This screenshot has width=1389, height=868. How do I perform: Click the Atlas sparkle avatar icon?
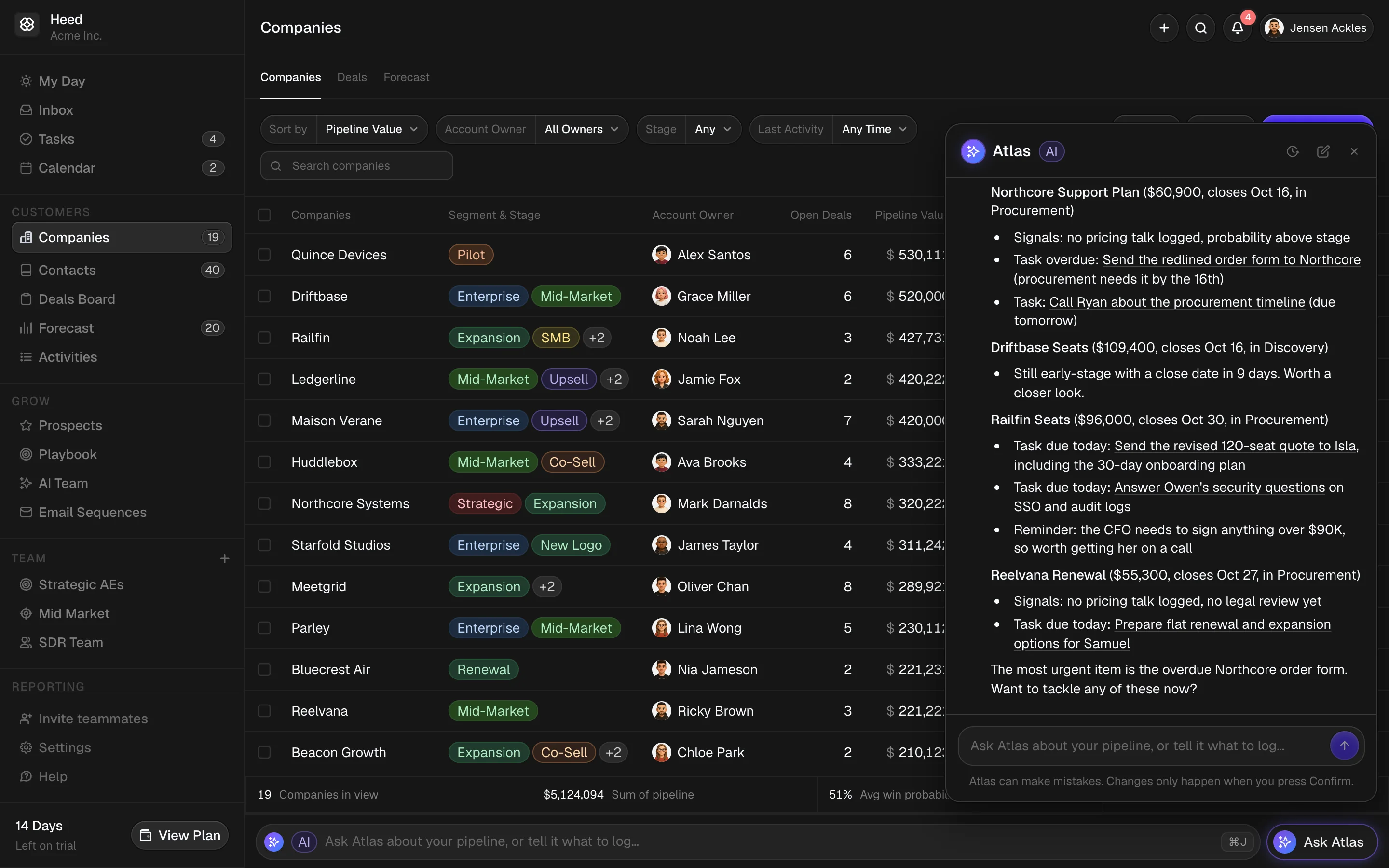coord(973,151)
